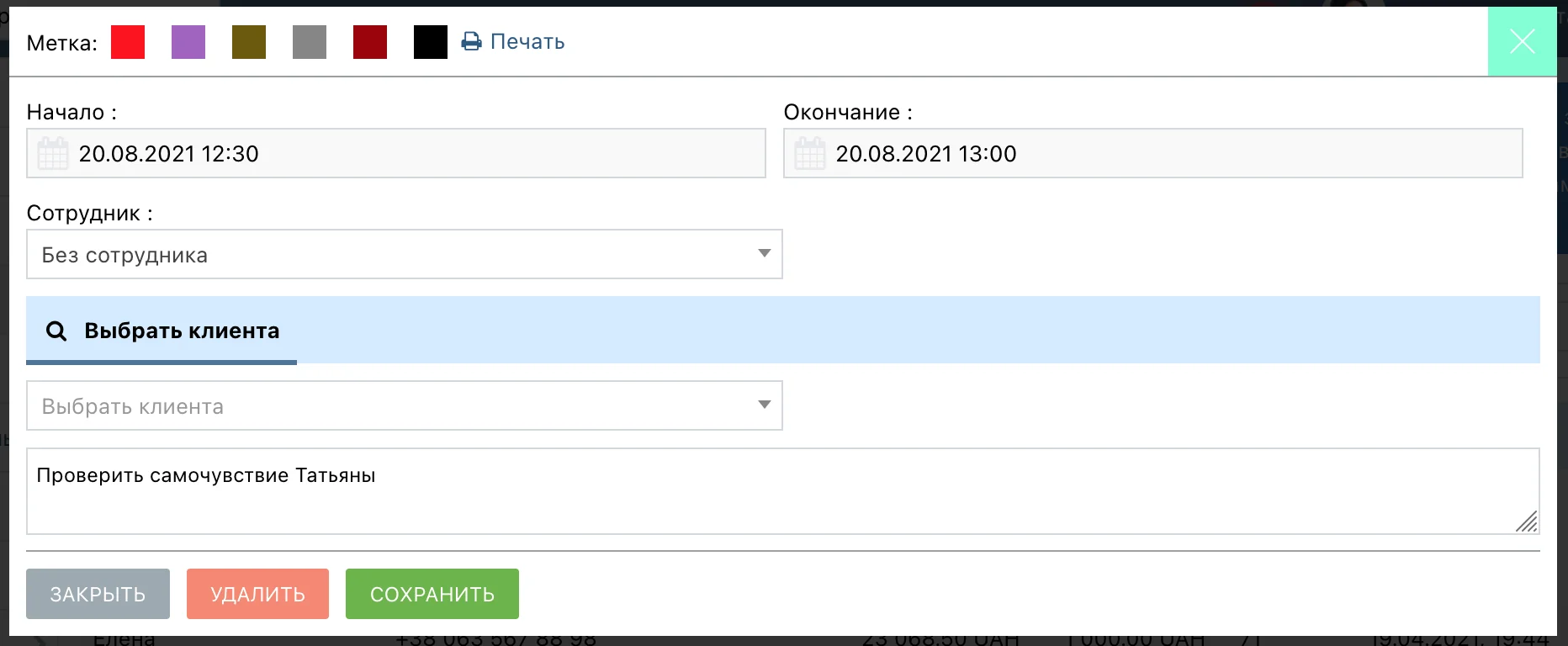
Task: Click the note text Проверить самочувствие Татьяны
Action: [x=206, y=475]
